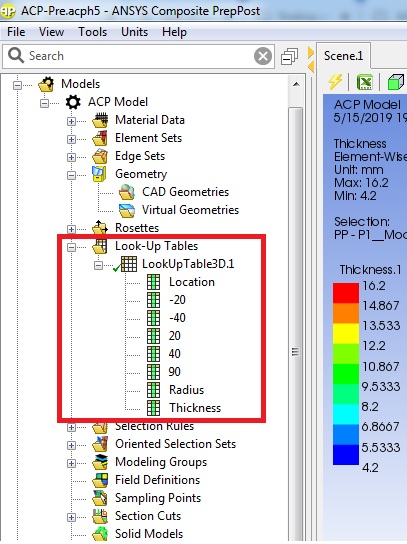Click the Solid Models icon

(x=100, y=534)
